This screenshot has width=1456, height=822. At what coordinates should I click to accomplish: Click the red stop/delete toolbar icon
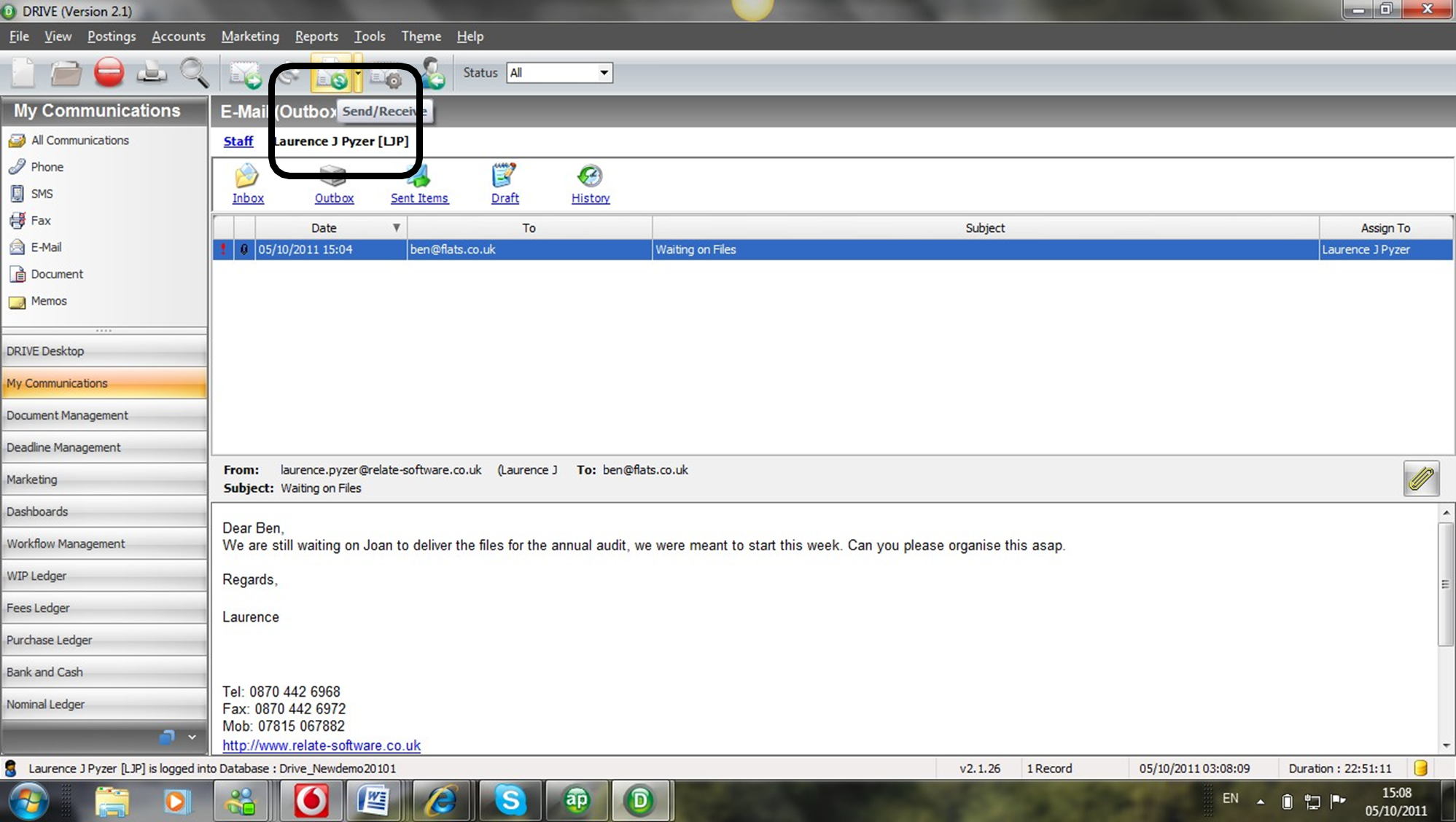109,73
